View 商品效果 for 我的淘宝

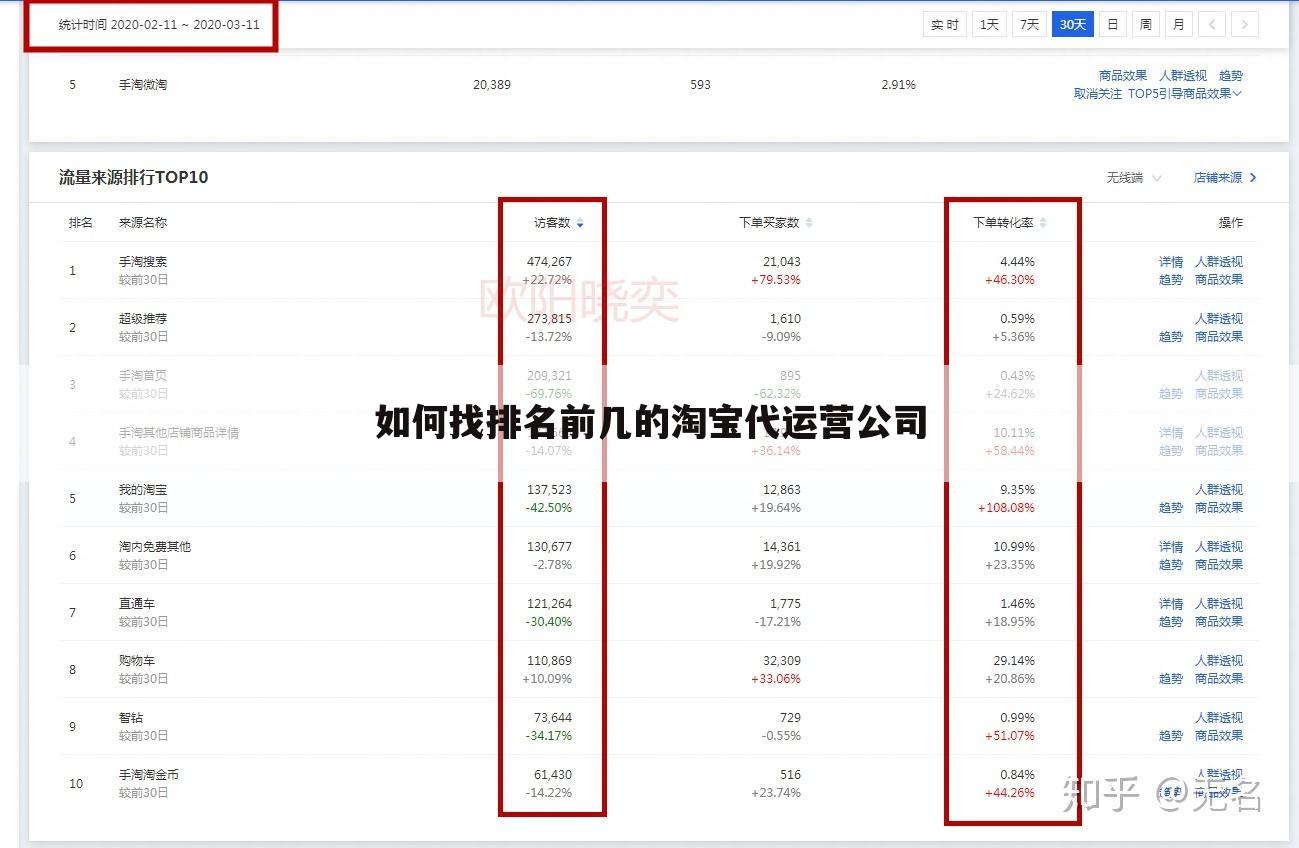point(1219,508)
